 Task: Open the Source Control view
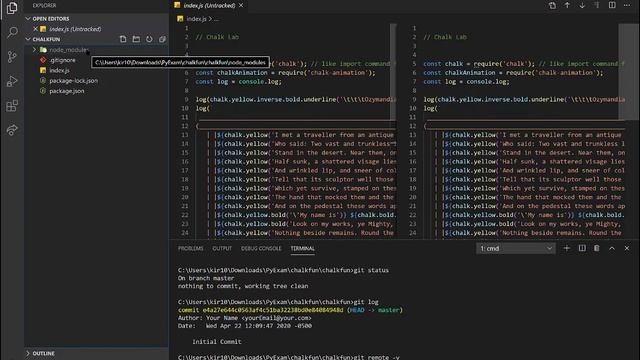[12, 57]
